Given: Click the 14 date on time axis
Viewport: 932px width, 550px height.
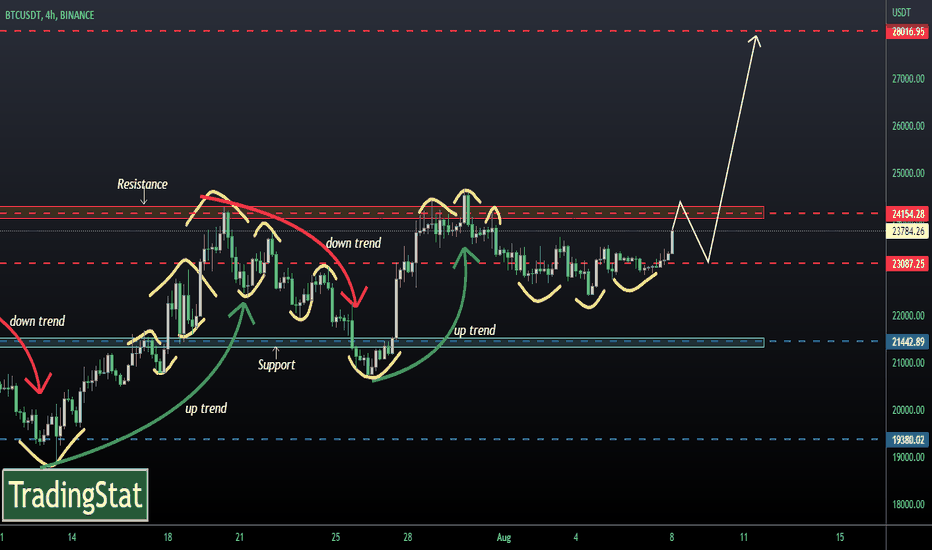Looking at the screenshot, I should tap(72, 537).
